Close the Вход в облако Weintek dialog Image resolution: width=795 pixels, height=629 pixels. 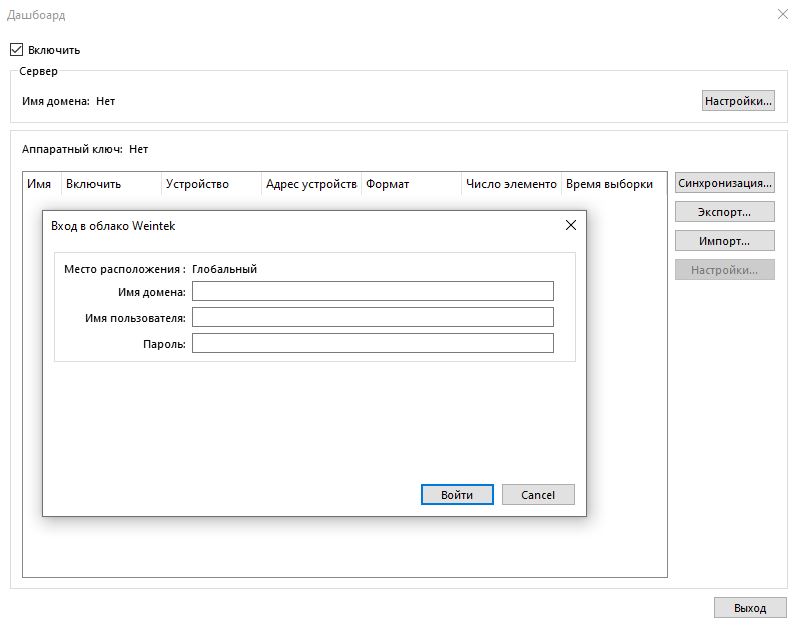(x=570, y=225)
